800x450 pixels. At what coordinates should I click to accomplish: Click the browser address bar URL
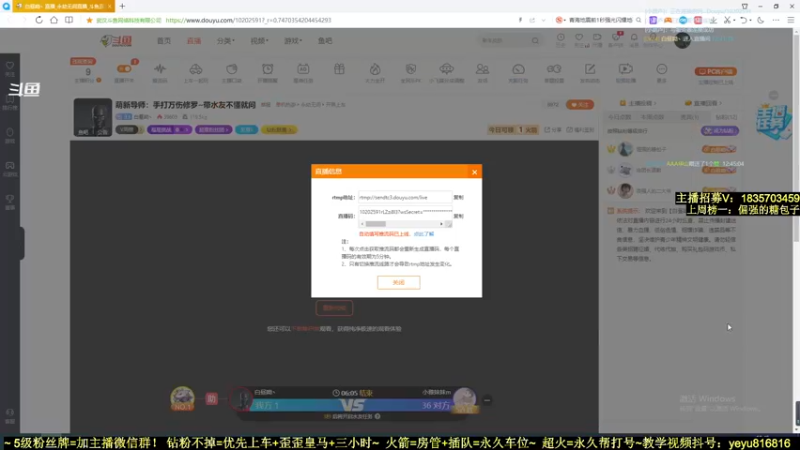point(248,20)
